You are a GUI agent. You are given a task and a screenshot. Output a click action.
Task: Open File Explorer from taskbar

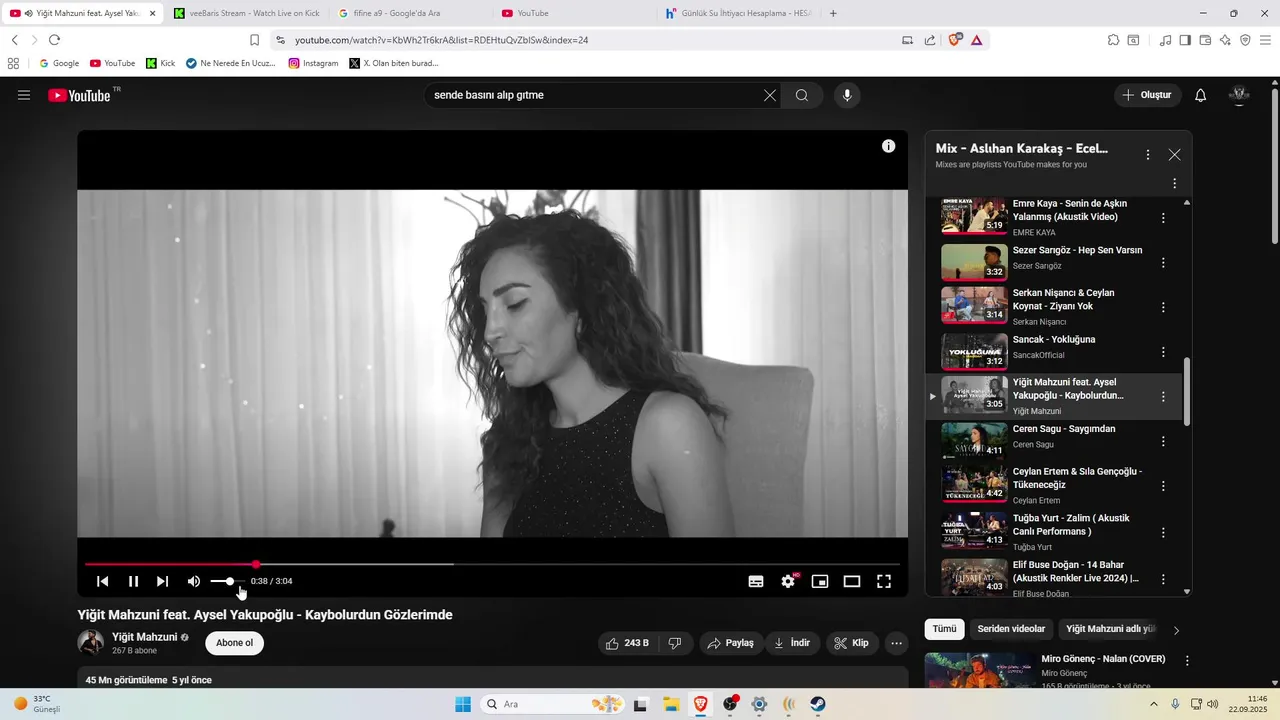click(x=671, y=704)
